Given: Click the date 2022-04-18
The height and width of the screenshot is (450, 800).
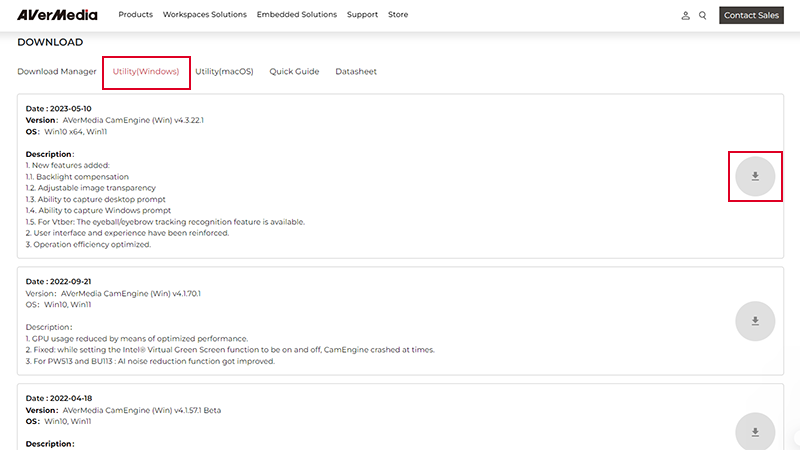Looking at the screenshot, I should (x=71, y=398).
